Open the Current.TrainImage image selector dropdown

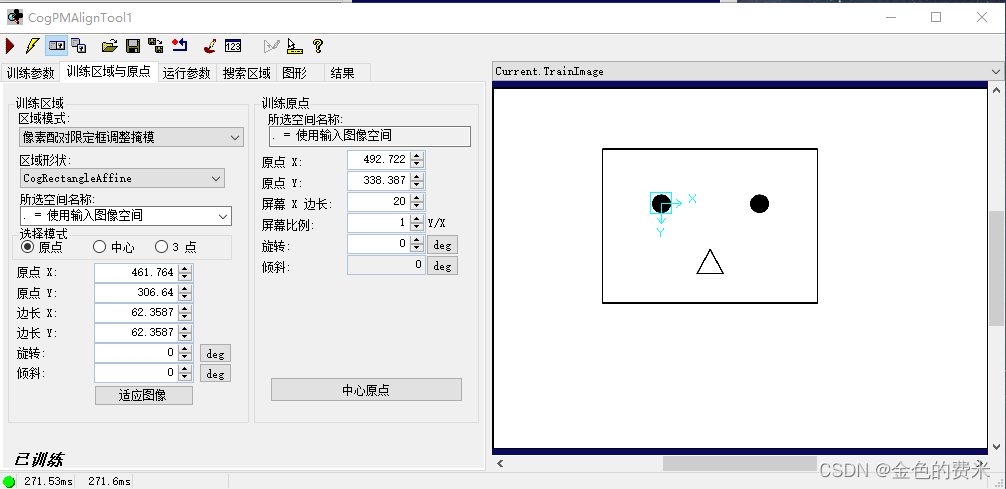click(747, 71)
